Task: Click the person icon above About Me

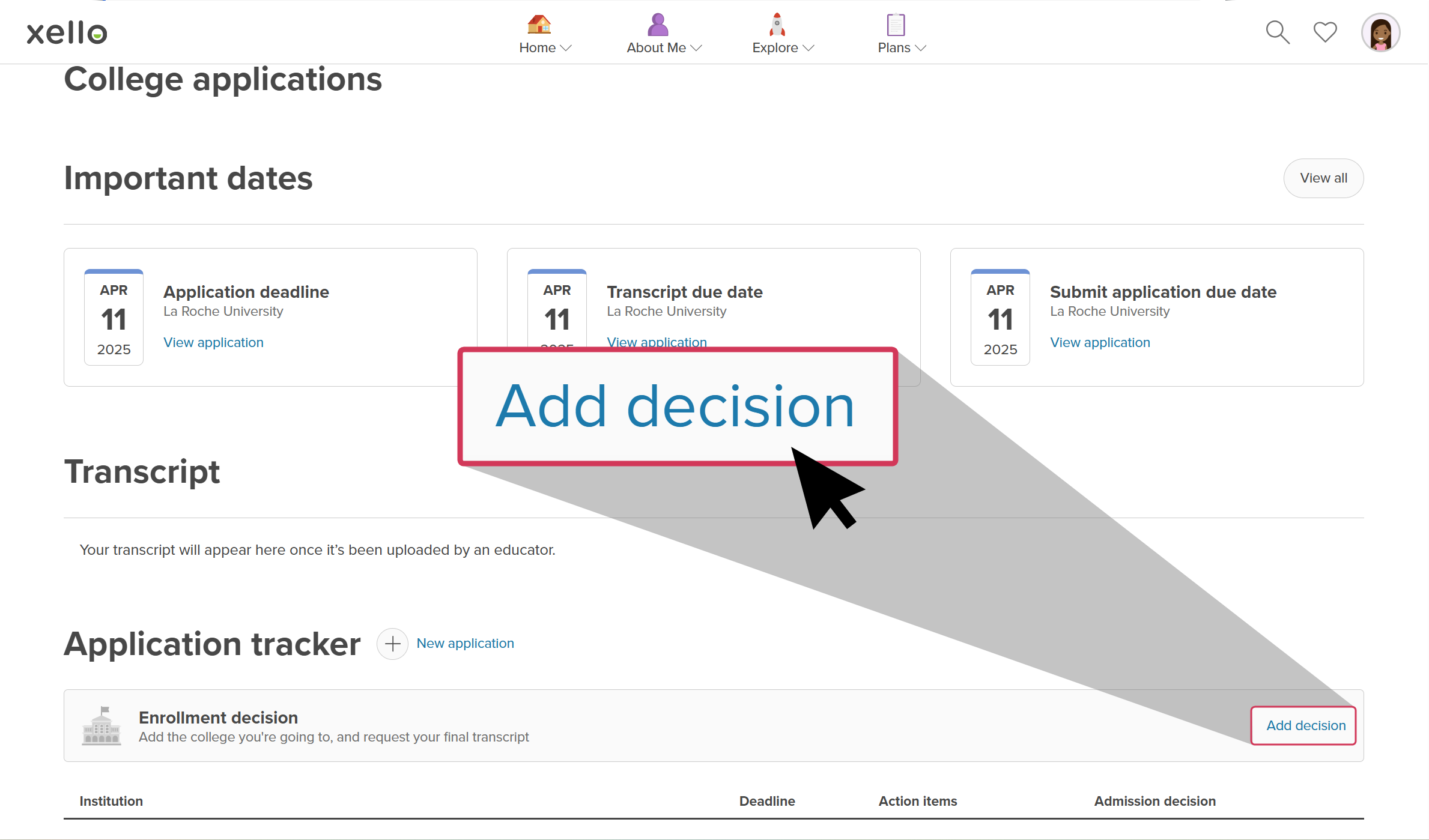Action: [x=657, y=24]
